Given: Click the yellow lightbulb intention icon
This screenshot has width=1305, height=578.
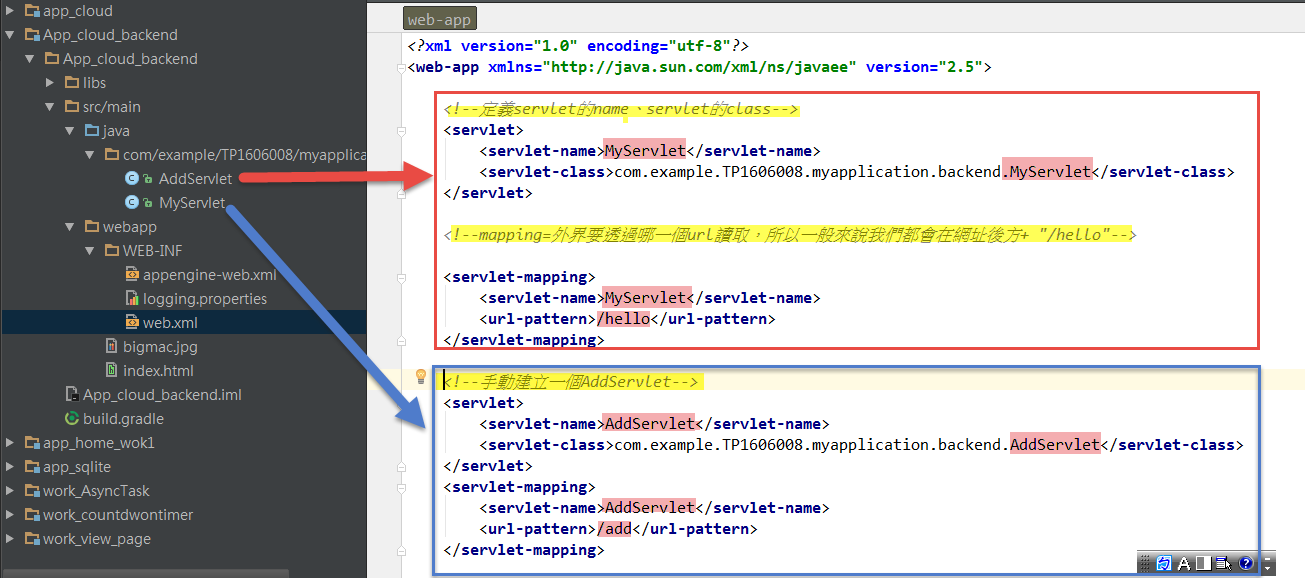Looking at the screenshot, I should 421,377.
